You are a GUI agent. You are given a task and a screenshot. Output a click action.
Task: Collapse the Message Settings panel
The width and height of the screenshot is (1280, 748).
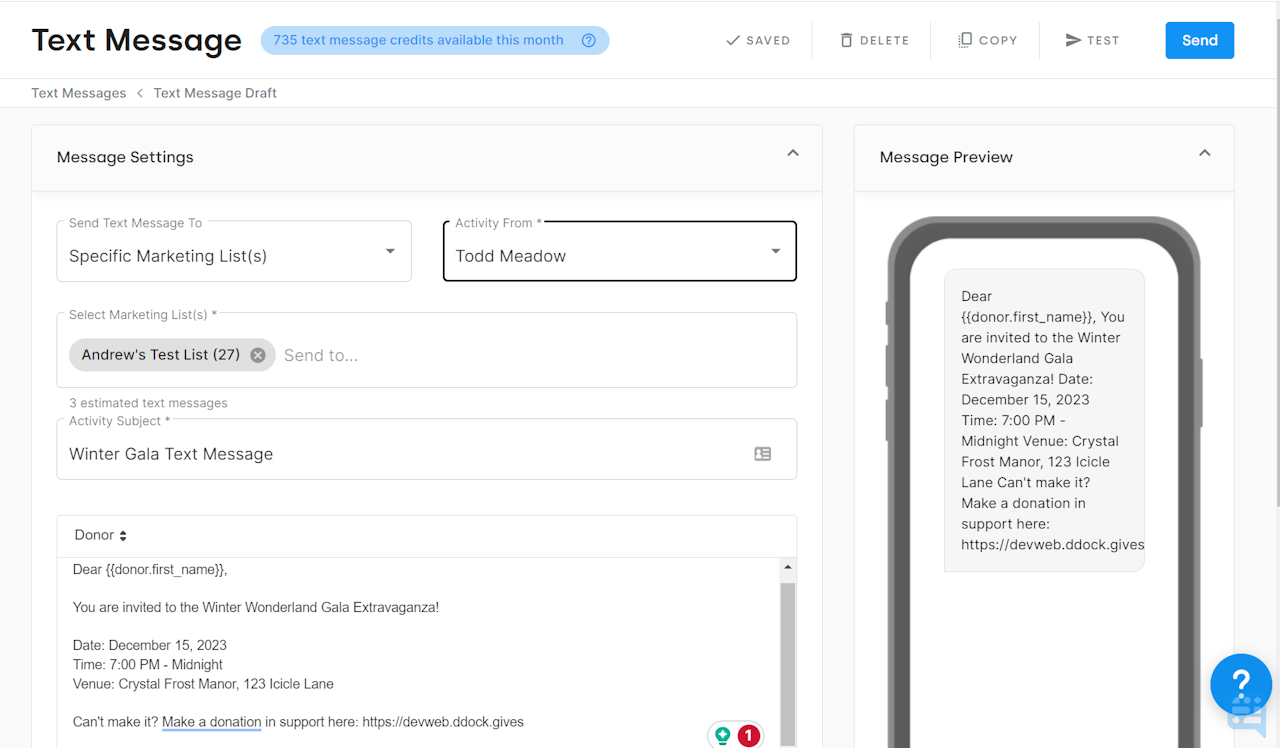pos(793,154)
